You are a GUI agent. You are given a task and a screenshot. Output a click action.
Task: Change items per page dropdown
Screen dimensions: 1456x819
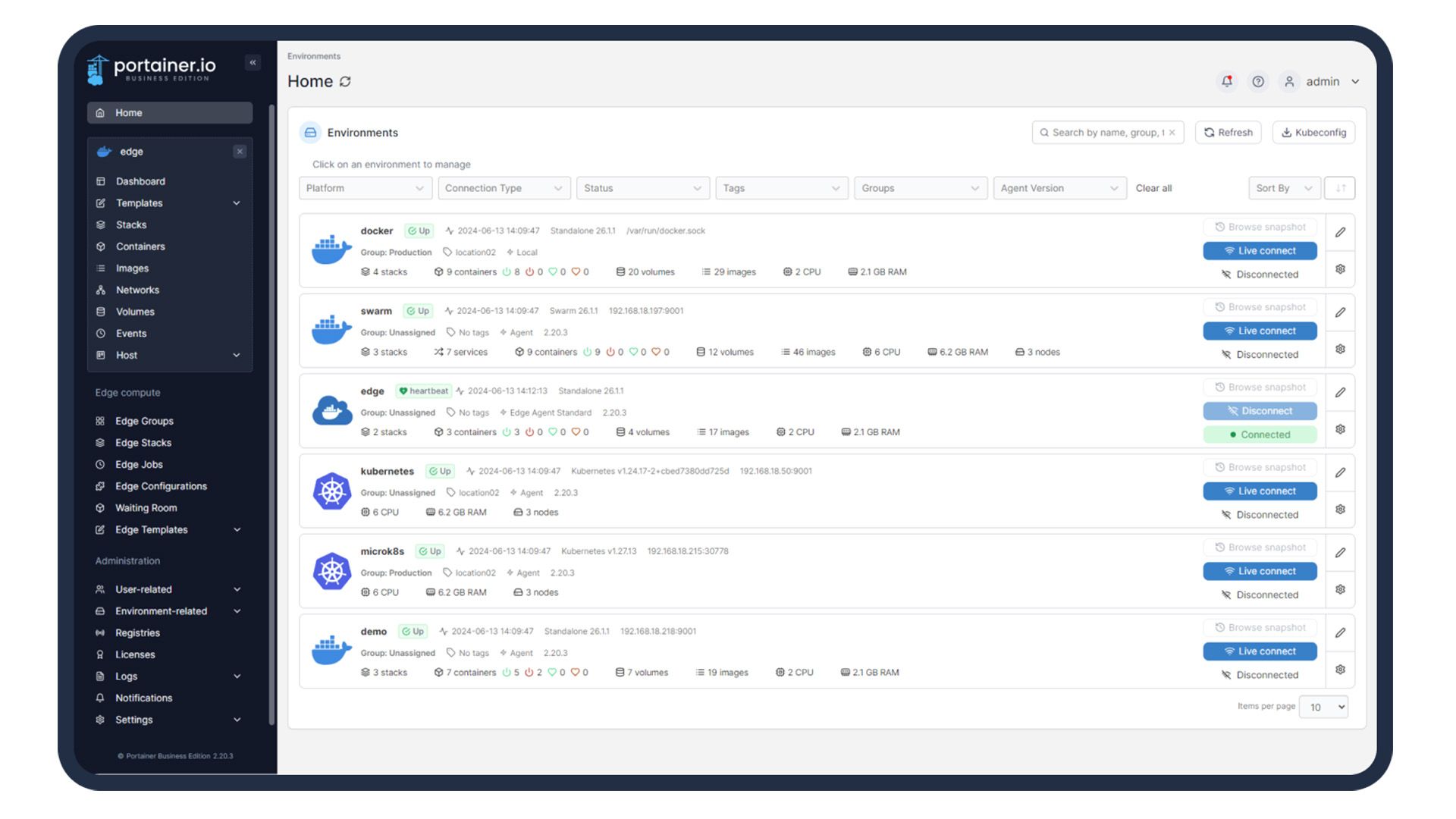pyautogui.click(x=1324, y=707)
